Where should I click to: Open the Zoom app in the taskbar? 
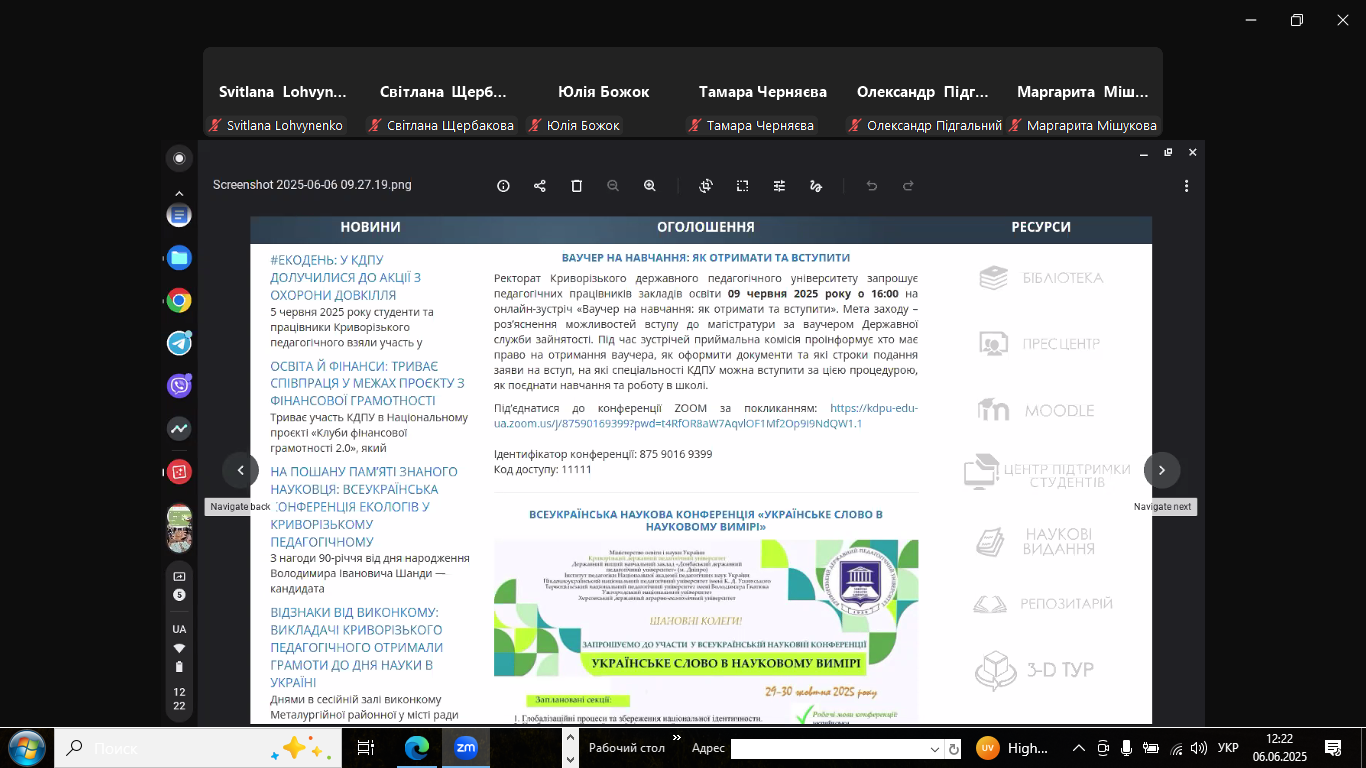tap(466, 748)
